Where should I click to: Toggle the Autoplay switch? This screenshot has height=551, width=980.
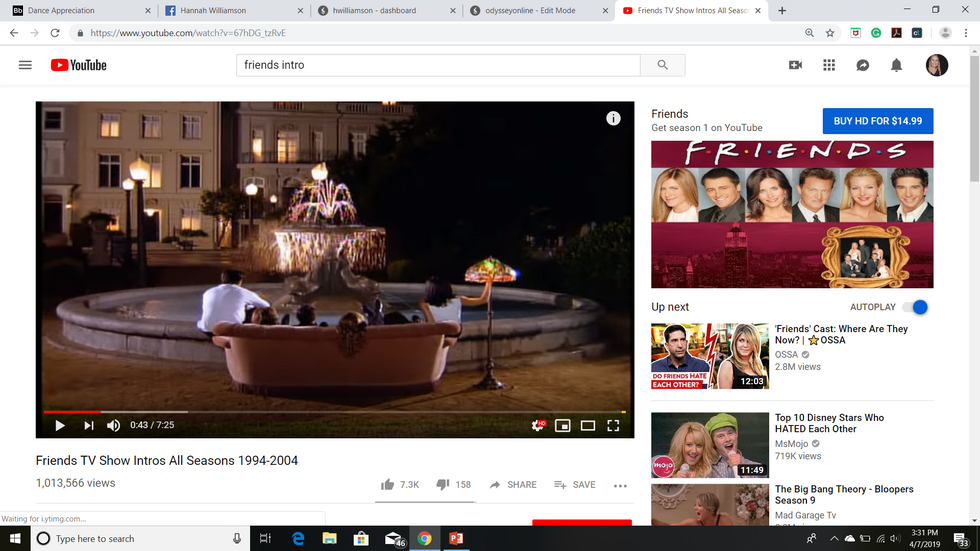pyautogui.click(x=916, y=307)
